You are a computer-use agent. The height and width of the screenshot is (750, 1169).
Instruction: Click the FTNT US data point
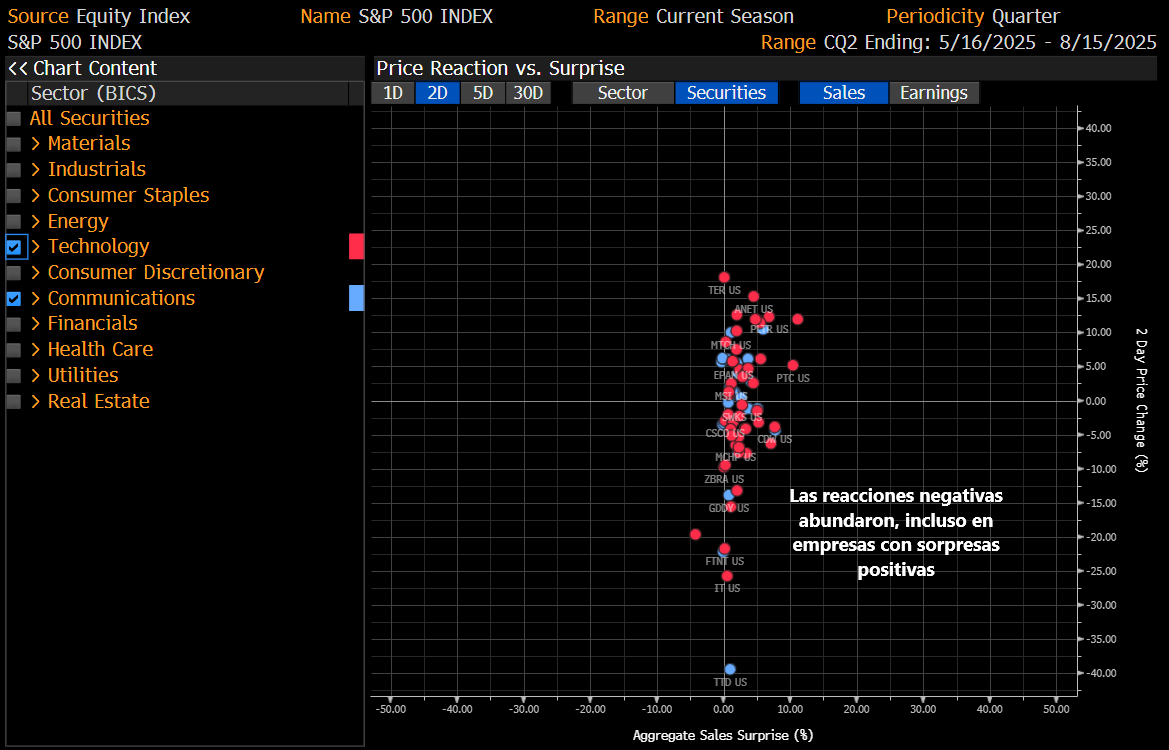[x=724, y=549]
